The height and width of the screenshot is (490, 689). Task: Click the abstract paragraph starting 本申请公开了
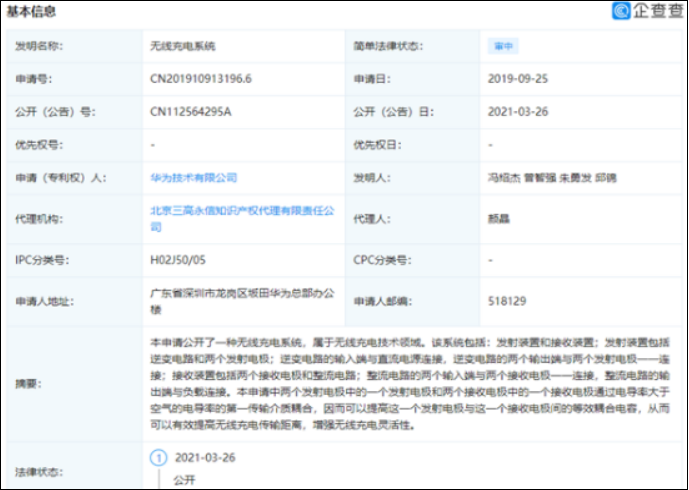tap(410, 384)
